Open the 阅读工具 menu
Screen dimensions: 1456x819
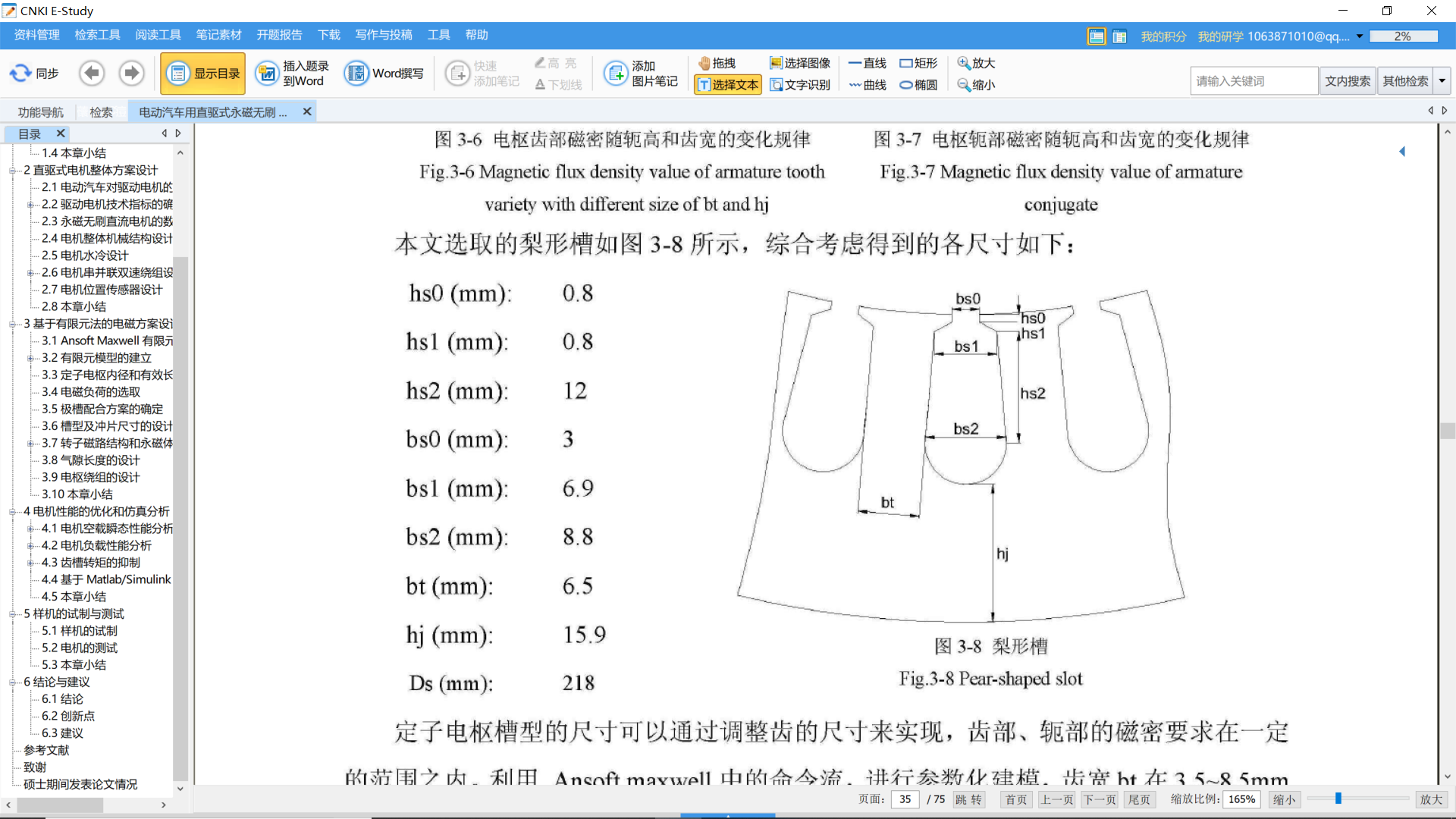[x=158, y=35]
